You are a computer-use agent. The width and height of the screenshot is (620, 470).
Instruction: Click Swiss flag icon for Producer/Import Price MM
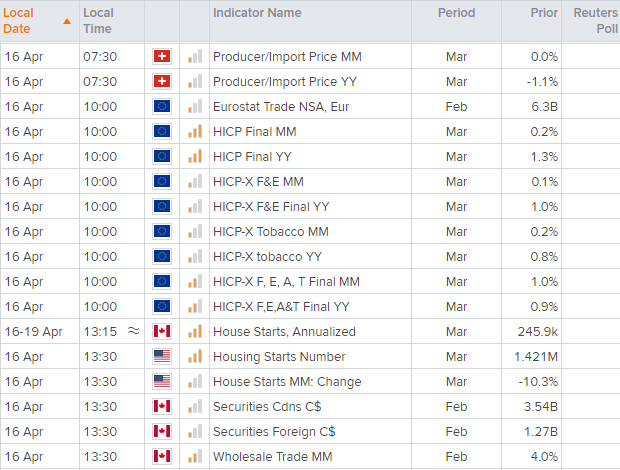(161, 57)
